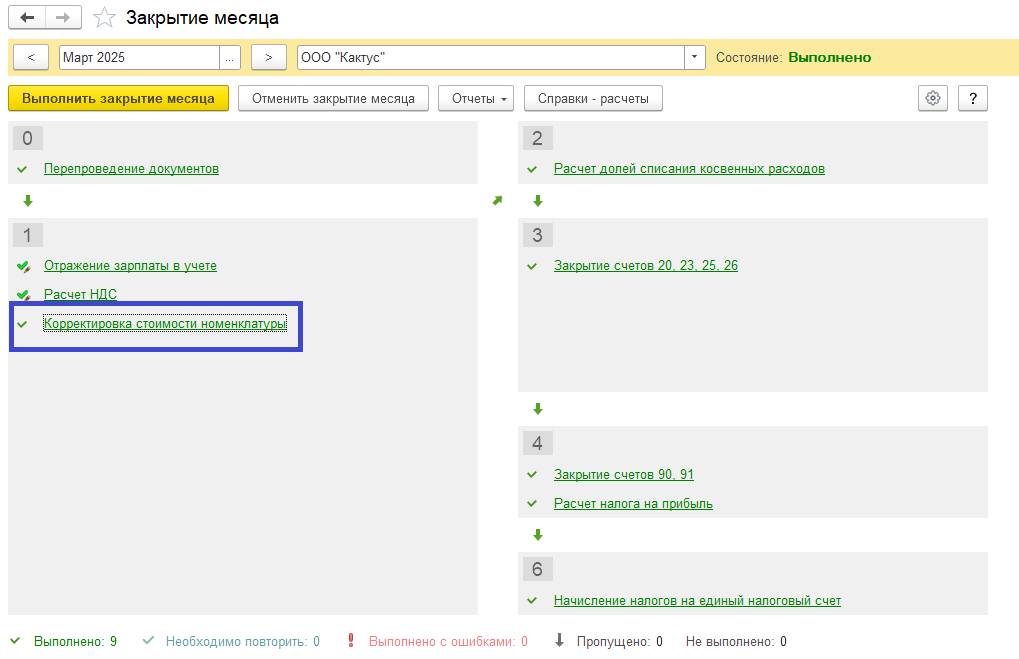The width and height of the screenshot is (1019, 659).
Task: Click checkmark icon beside Начисление налогов на ЕНС
Action: pos(532,601)
